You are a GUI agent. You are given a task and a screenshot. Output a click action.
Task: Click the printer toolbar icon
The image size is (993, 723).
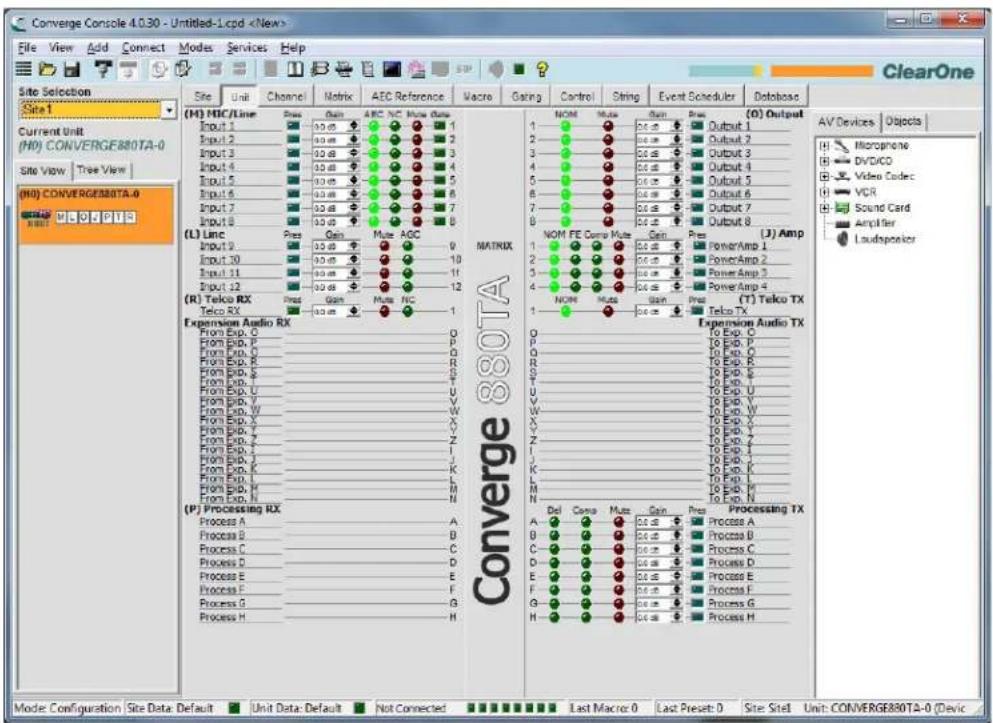[x=345, y=69]
